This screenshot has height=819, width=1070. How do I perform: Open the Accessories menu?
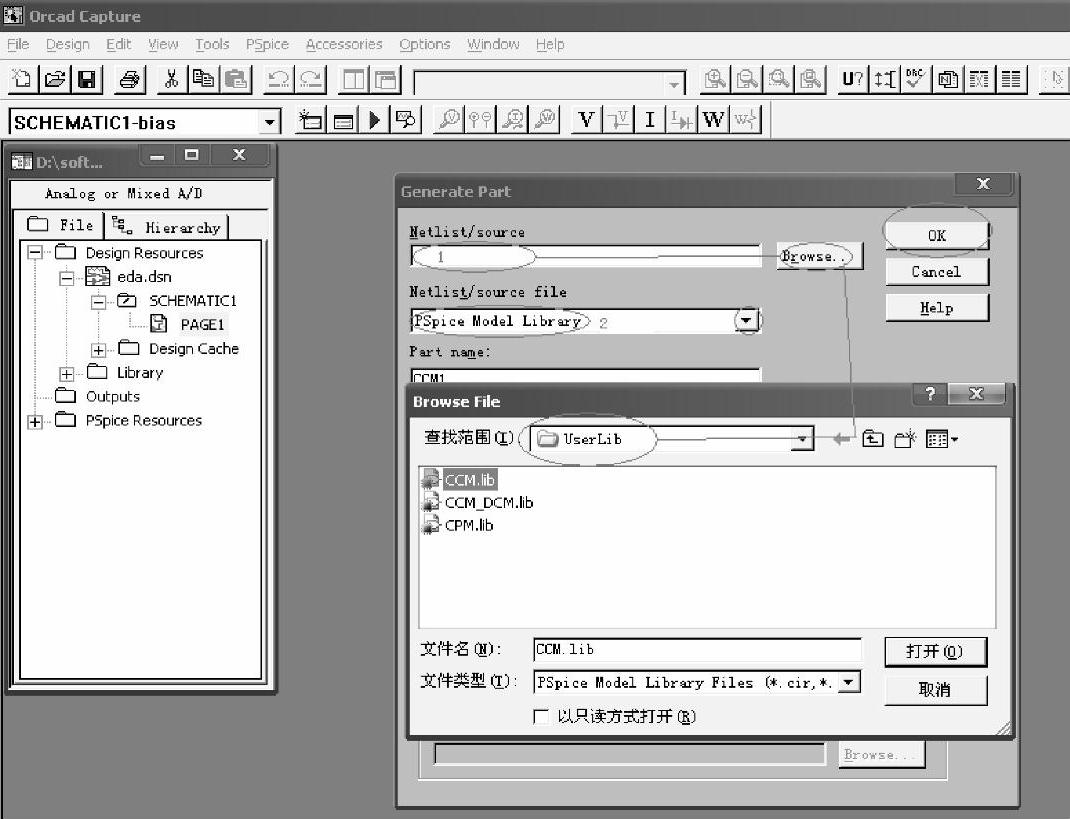click(344, 44)
